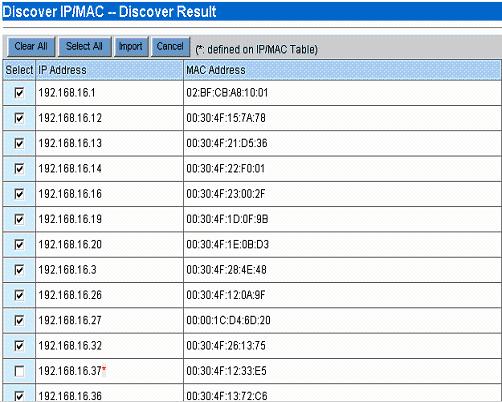Uncheck the checkbox for 192.168.16.32

click(19, 346)
